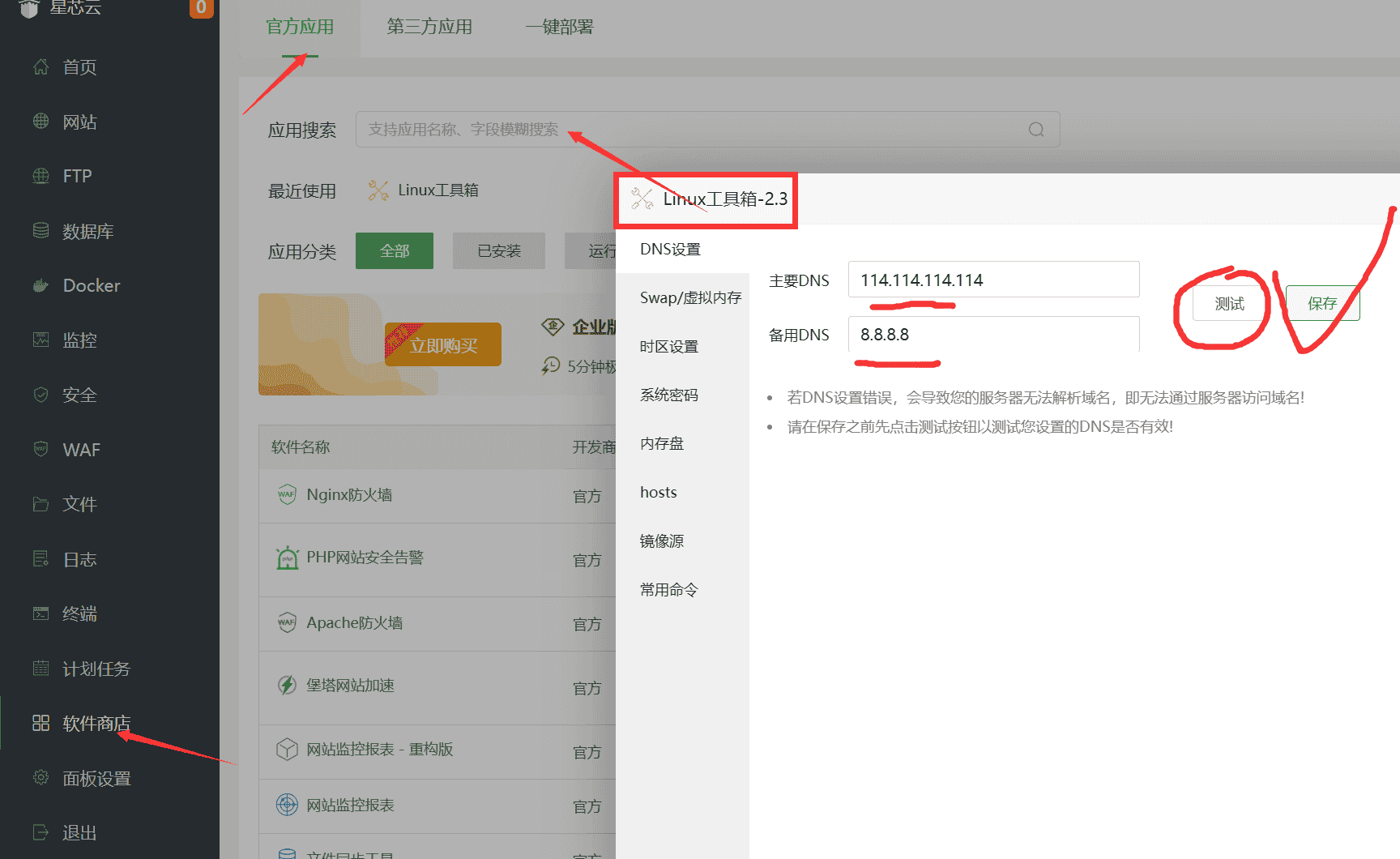The height and width of the screenshot is (859, 1400).
Task: Click the 备用DNS input field
Action: [x=993, y=334]
